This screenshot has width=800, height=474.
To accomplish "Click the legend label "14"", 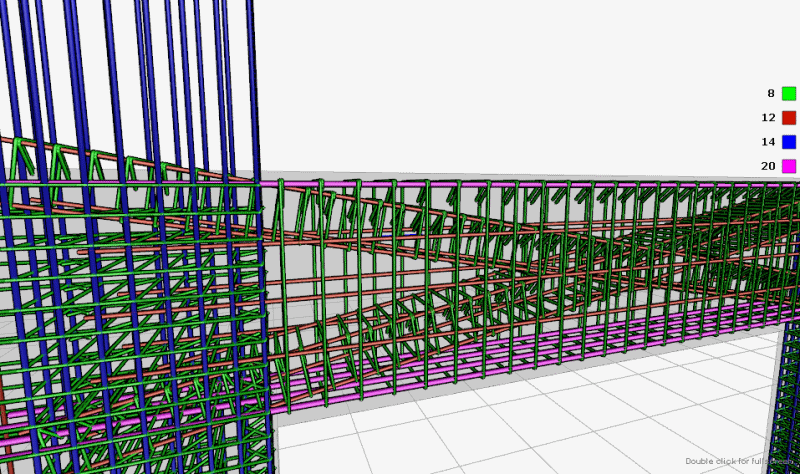I will click(x=768, y=142).
